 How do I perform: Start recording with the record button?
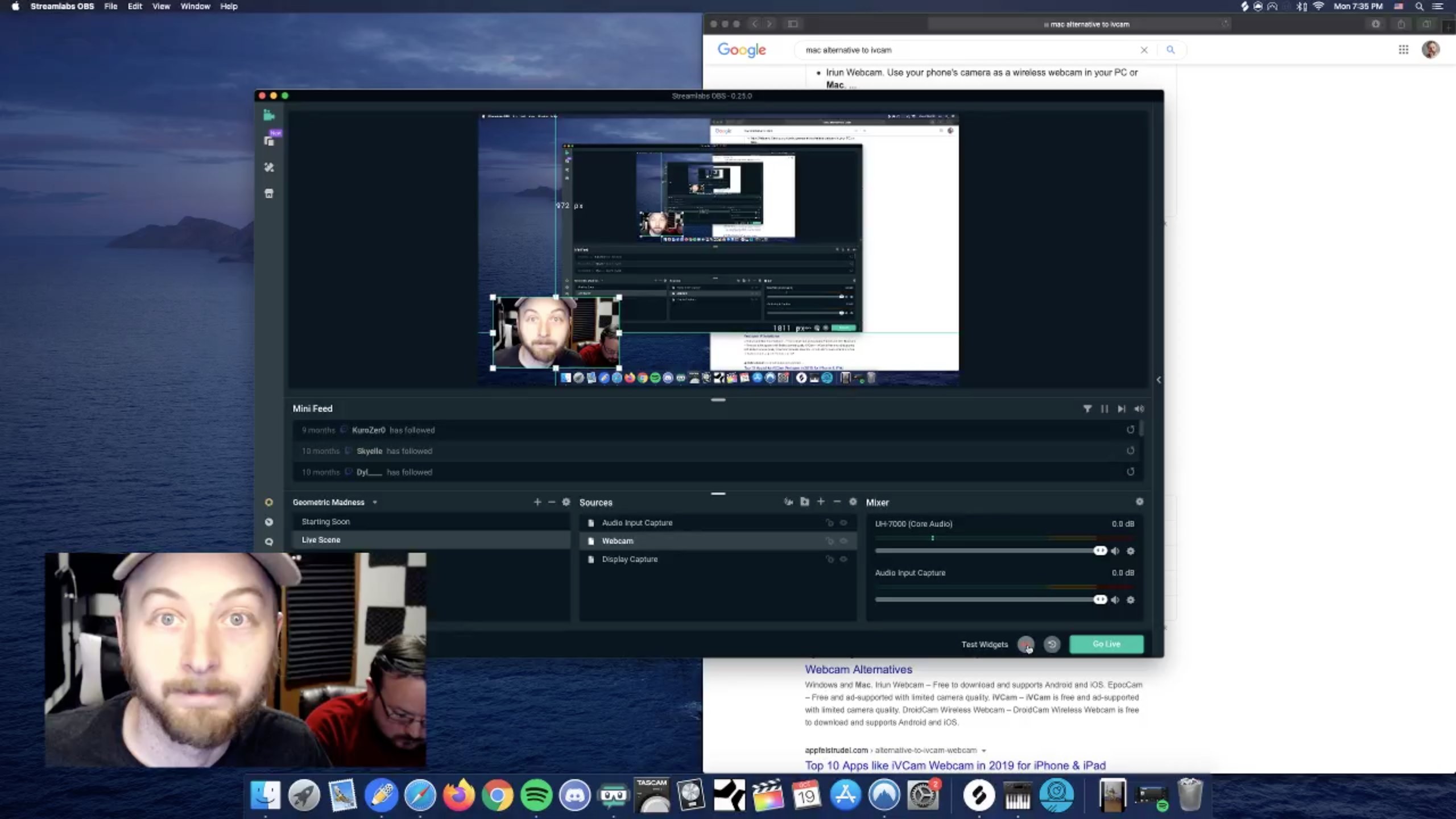pos(1025,644)
